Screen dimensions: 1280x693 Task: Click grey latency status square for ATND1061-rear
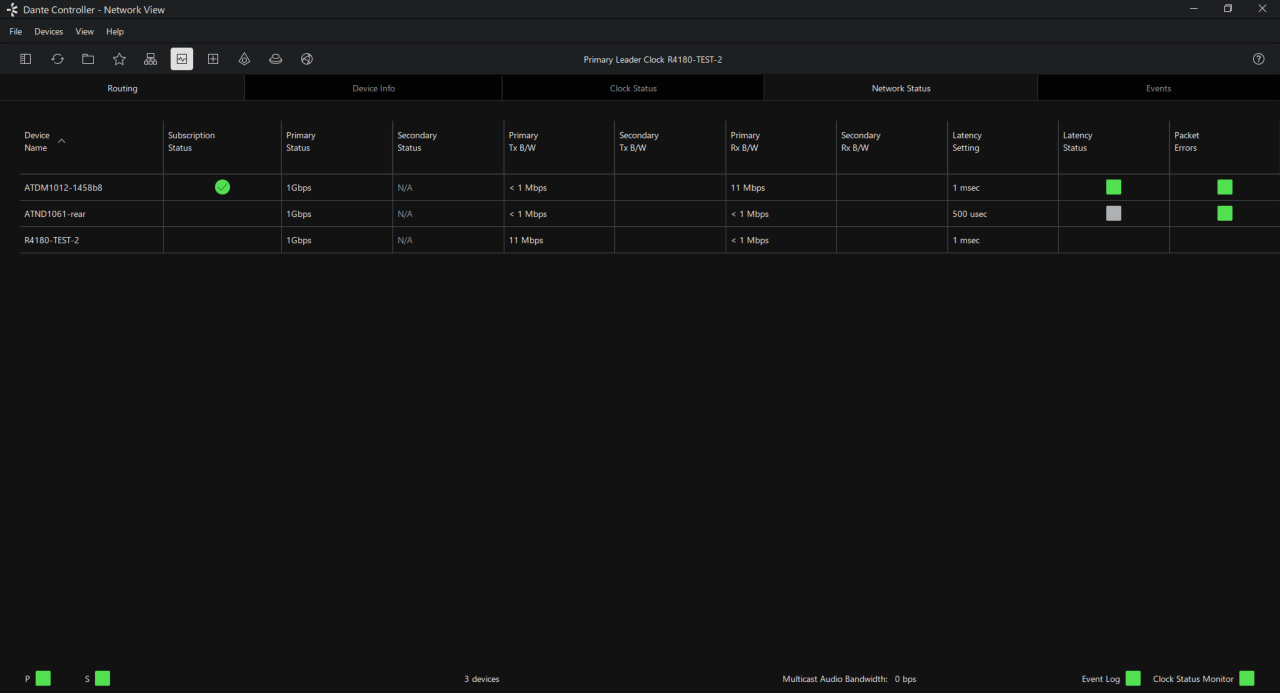click(1113, 213)
